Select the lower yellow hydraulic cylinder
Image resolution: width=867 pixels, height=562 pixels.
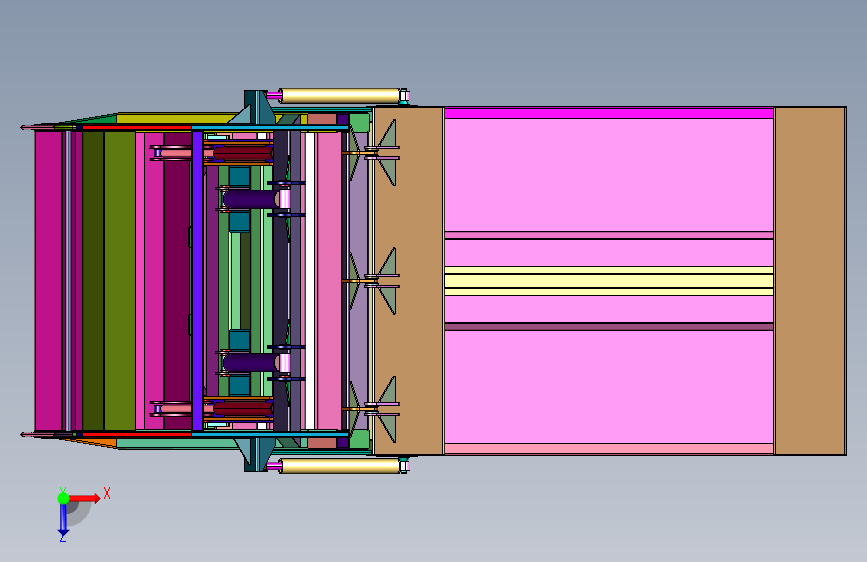340,466
